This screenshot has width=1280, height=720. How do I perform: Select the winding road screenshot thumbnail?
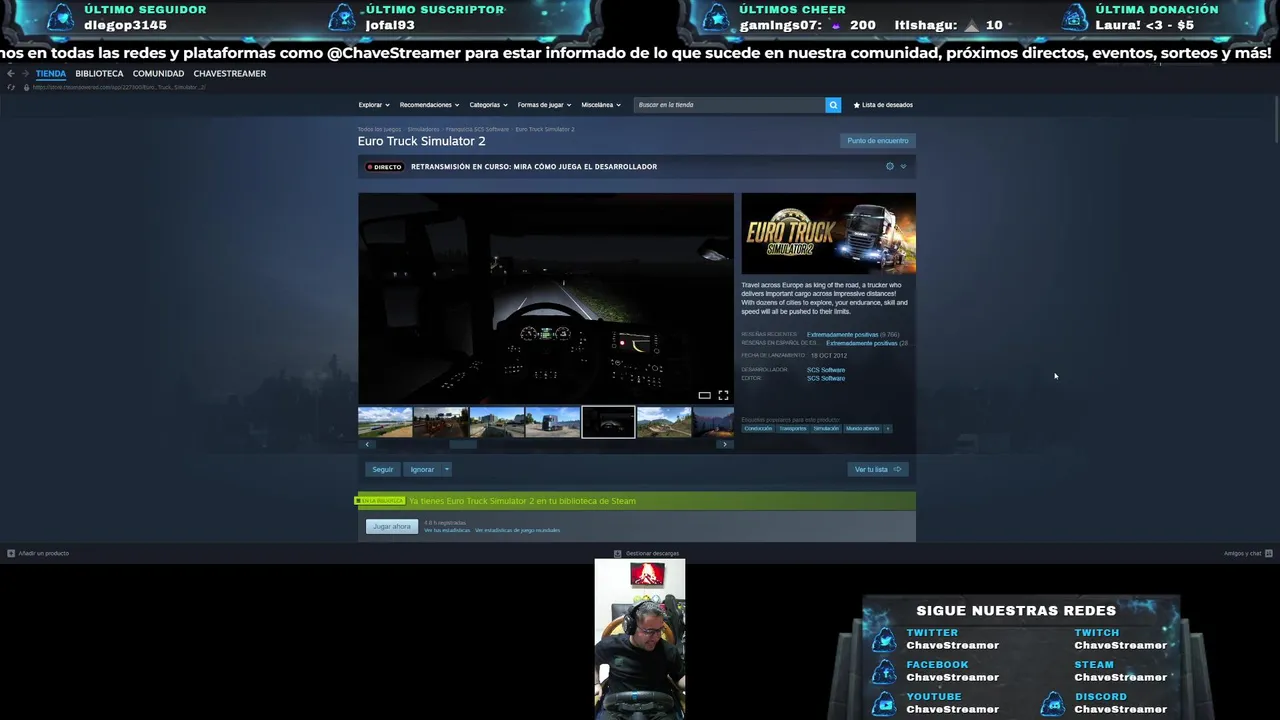[664, 422]
